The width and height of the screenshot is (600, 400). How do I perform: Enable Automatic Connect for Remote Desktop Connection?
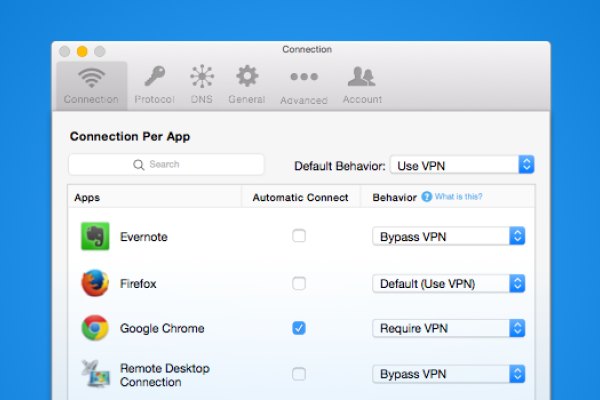point(299,374)
